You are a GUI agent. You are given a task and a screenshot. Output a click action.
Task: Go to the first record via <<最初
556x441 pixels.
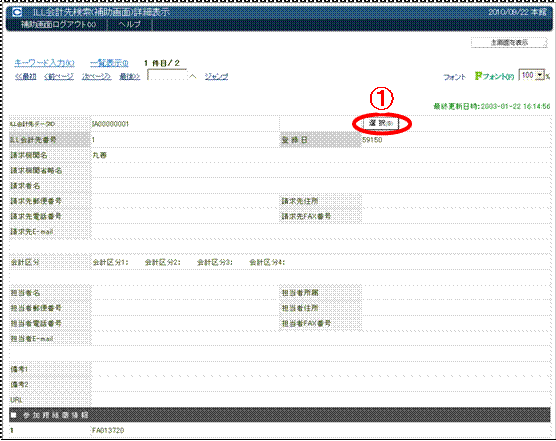coord(26,76)
